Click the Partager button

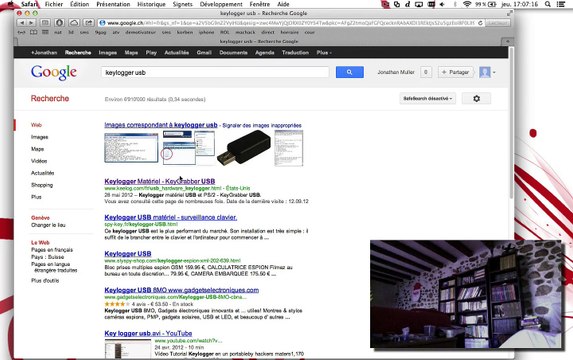(455, 72)
